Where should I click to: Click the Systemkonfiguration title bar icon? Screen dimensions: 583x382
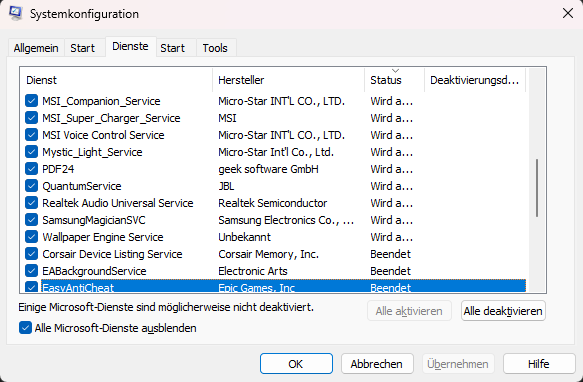click(x=16, y=13)
